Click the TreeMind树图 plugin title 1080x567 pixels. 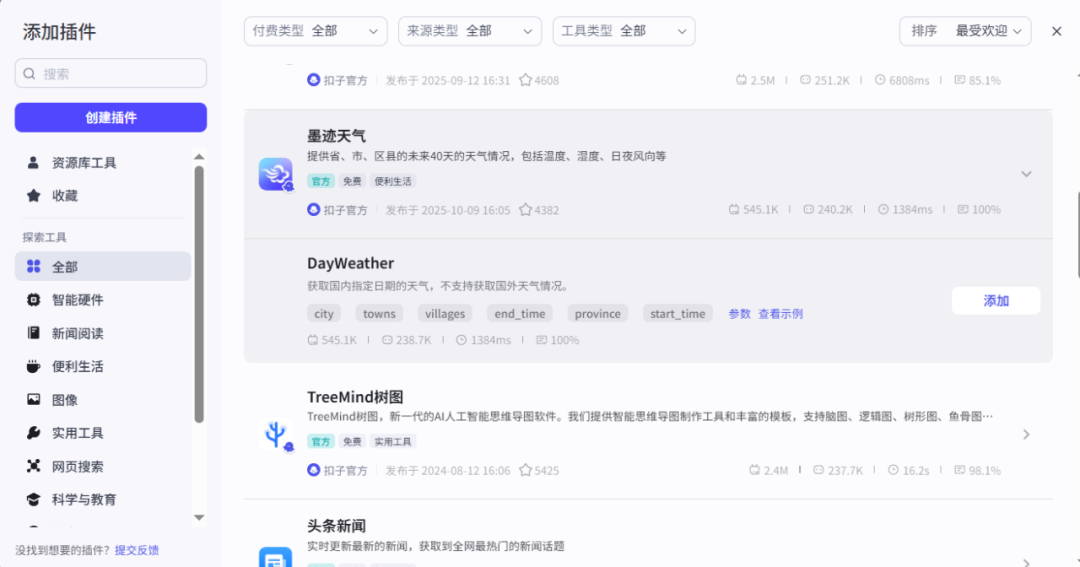[x=355, y=397]
